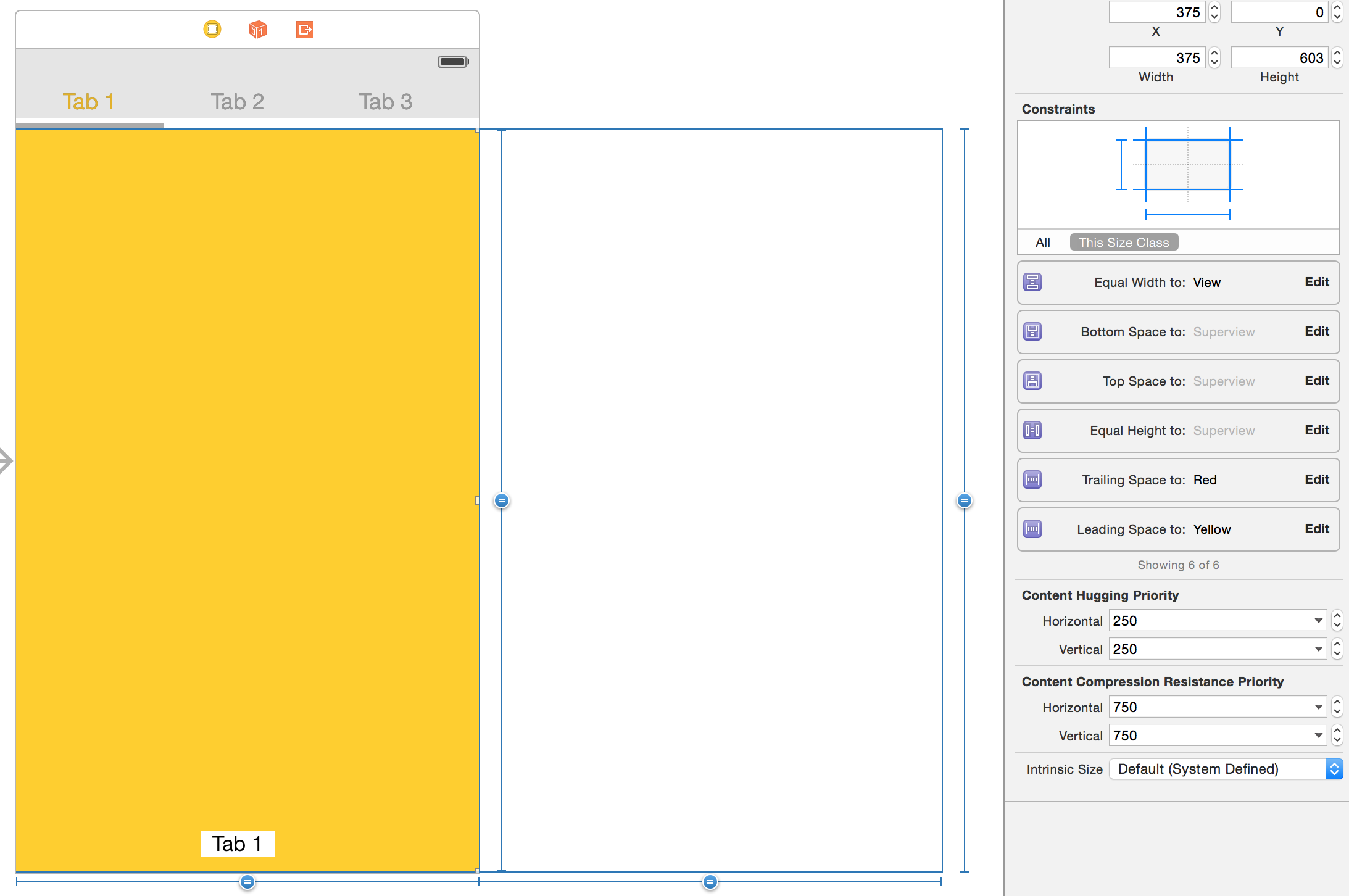This screenshot has height=896, width=1349.
Task: Open Horizontal Content Hugging Priority dropdown
Action: tap(1318, 621)
